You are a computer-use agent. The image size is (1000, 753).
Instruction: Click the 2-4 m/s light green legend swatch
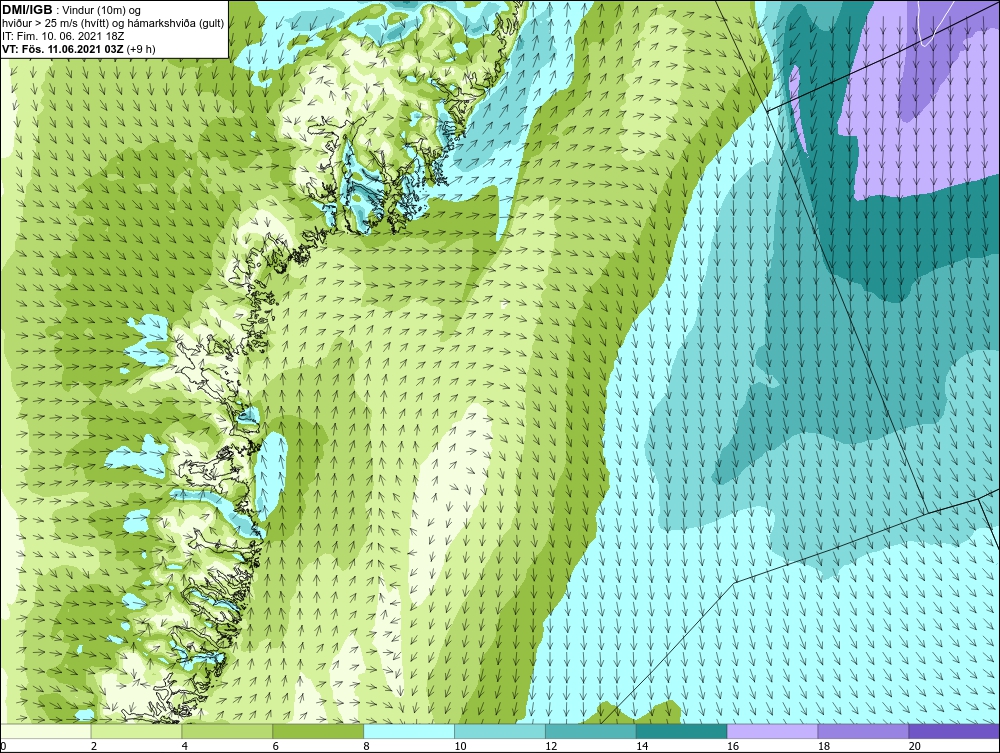click(x=136, y=731)
